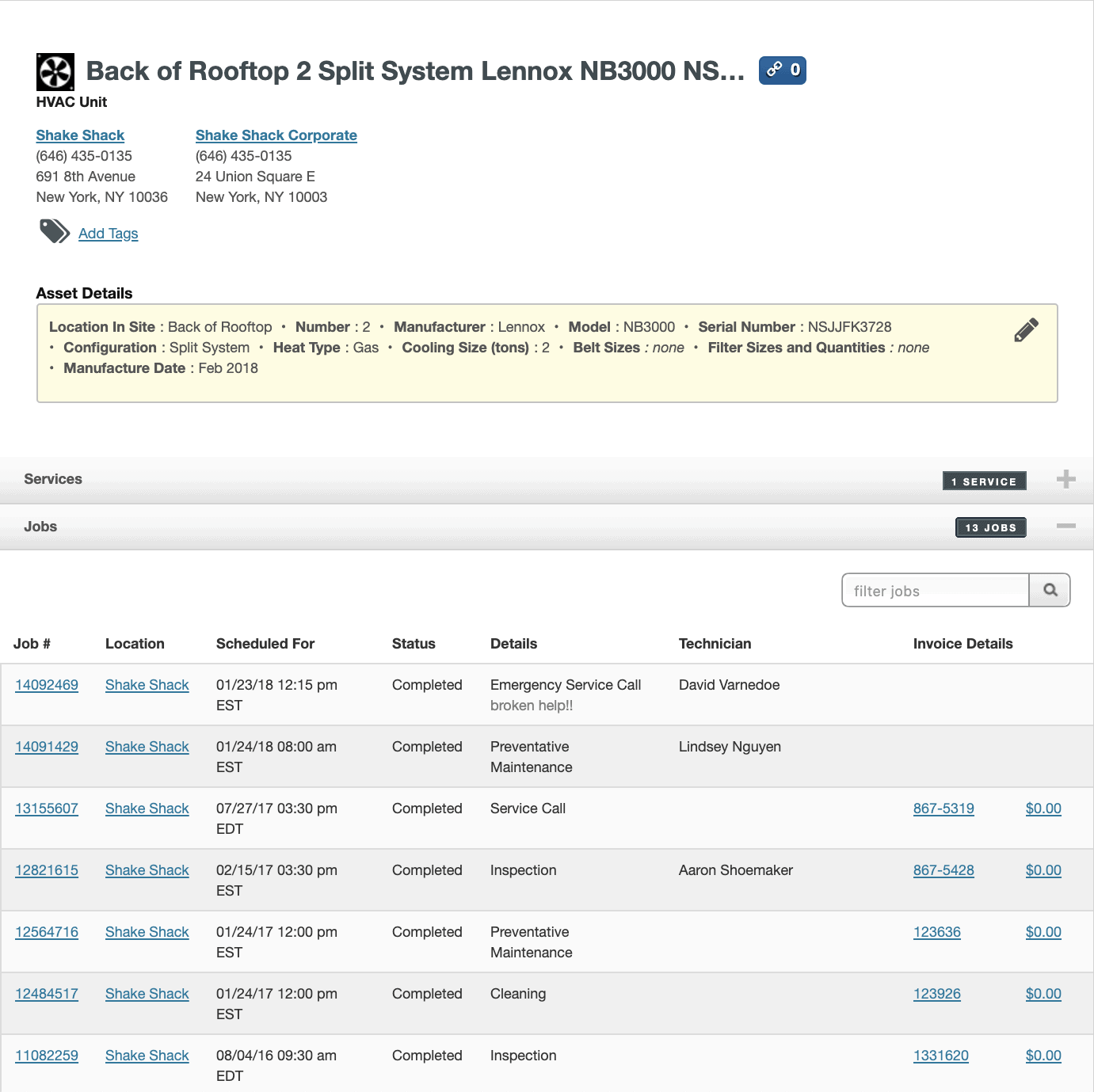Image resolution: width=1094 pixels, height=1092 pixels.
Task: Collapse Jobs with the minus icon
Action: [1066, 527]
